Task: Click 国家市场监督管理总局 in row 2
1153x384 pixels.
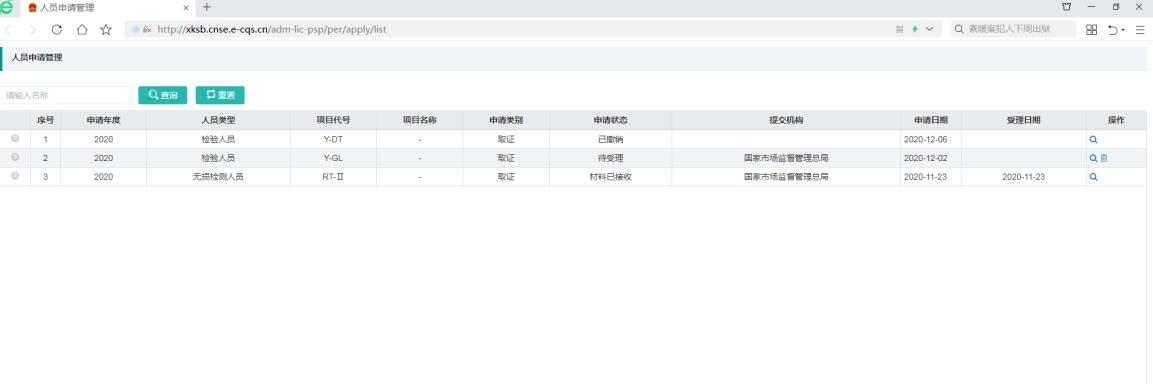Action: 786,158
